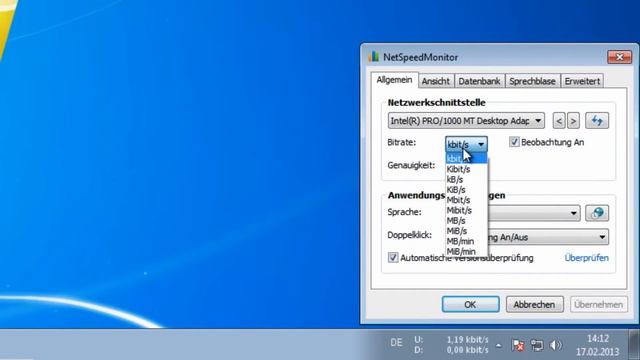Choose Kibit/s from the bitrate list

pyautogui.click(x=467, y=169)
